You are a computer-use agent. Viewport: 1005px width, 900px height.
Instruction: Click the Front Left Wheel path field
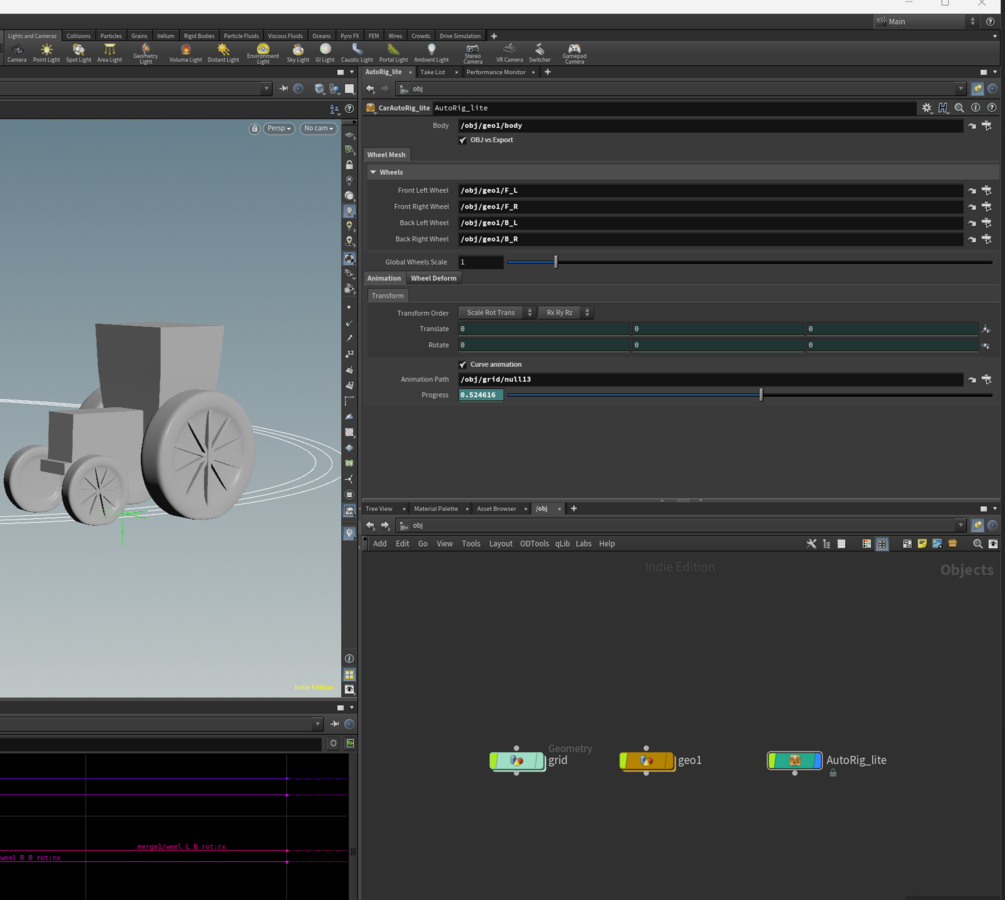coord(710,190)
